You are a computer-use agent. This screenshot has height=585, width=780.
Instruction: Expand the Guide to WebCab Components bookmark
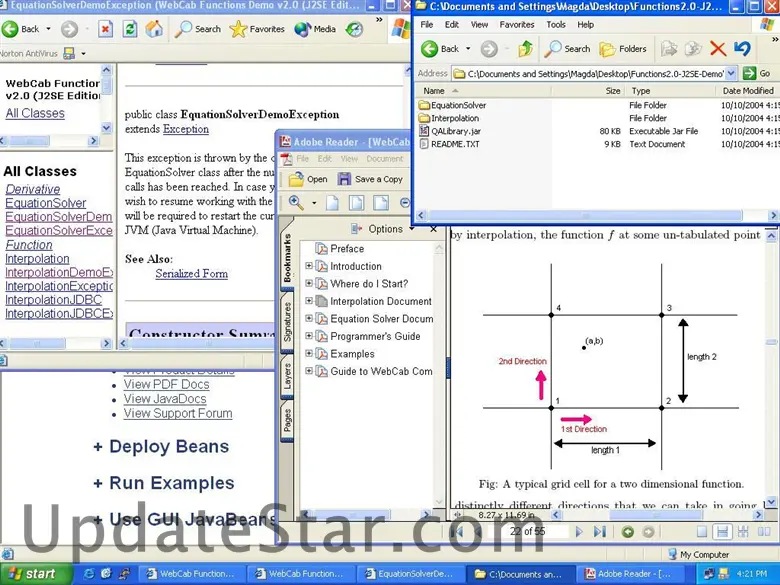pyautogui.click(x=309, y=371)
